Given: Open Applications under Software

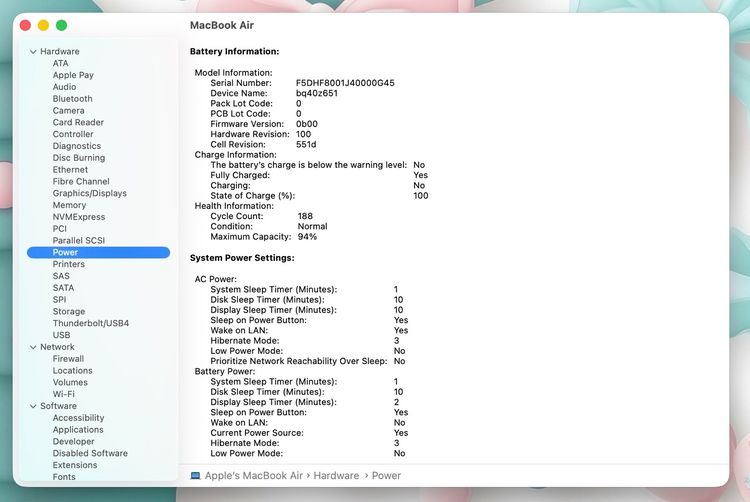Looking at the screenshot, I should click(78, 430).
